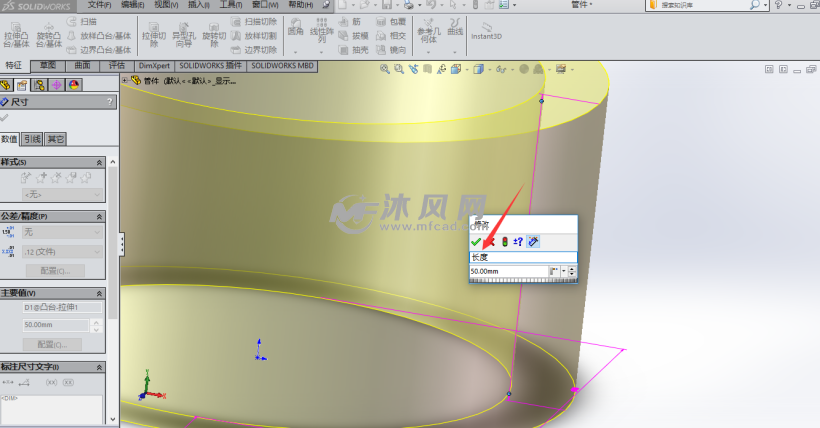Select the 拉伸凸台/基体 extrude tool
Image resolution: width=820 pixels, height=428 pixels.
(x=16, y=35)
